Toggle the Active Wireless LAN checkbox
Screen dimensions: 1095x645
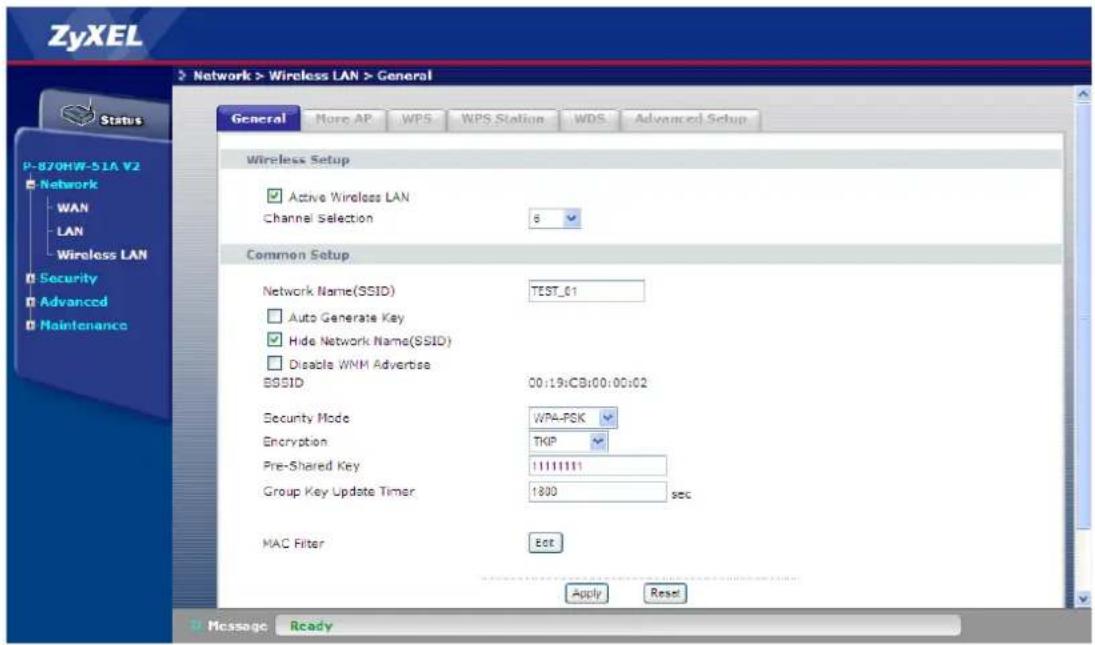274,196
